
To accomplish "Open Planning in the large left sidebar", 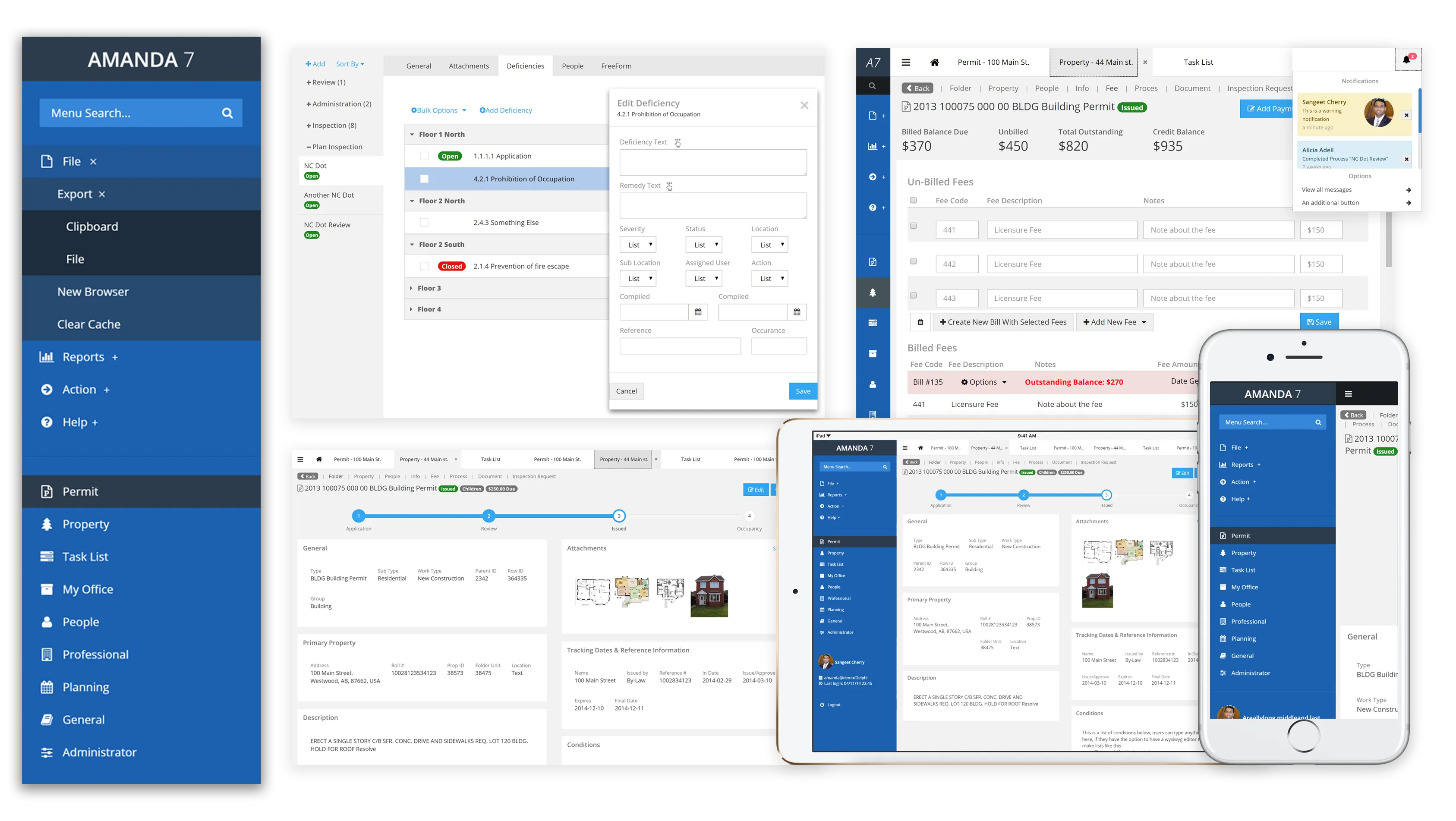I will pos(141,687).
